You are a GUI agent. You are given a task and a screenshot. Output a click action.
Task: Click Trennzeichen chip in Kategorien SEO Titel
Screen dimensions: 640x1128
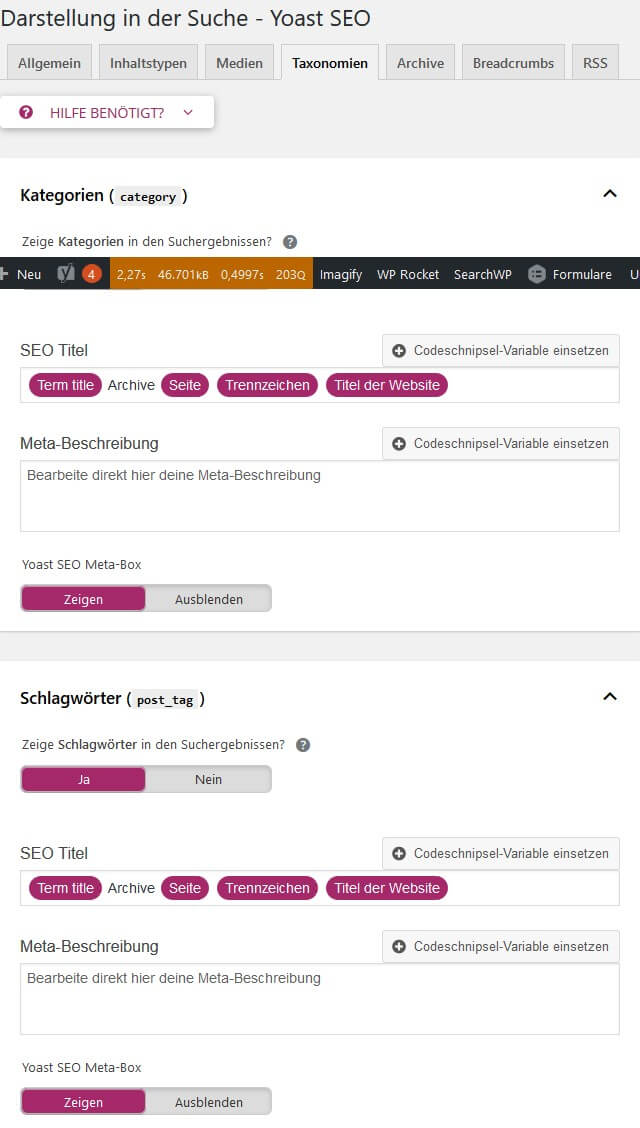pyautogui.click(x=268, y=385)
